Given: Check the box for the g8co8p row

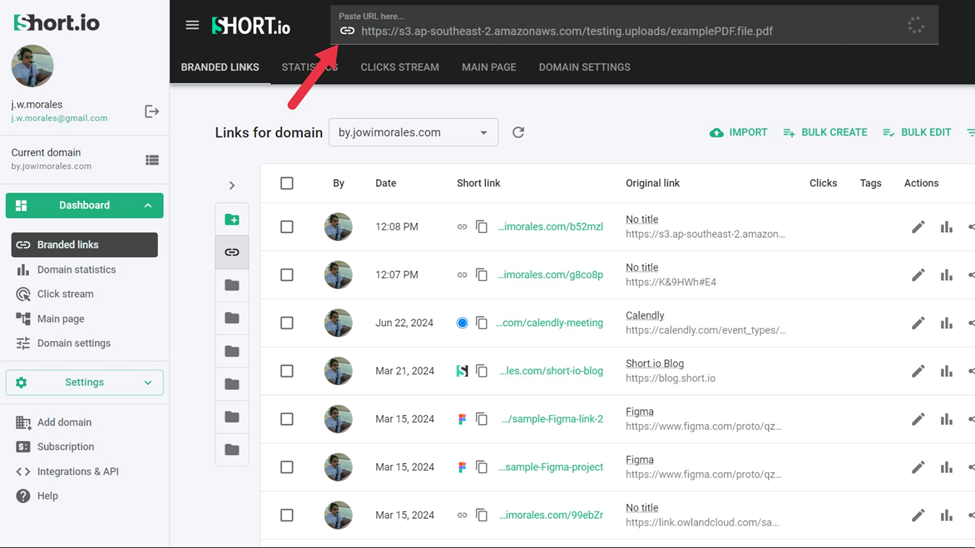Looking at the screenshot, I should coord(287,274).
